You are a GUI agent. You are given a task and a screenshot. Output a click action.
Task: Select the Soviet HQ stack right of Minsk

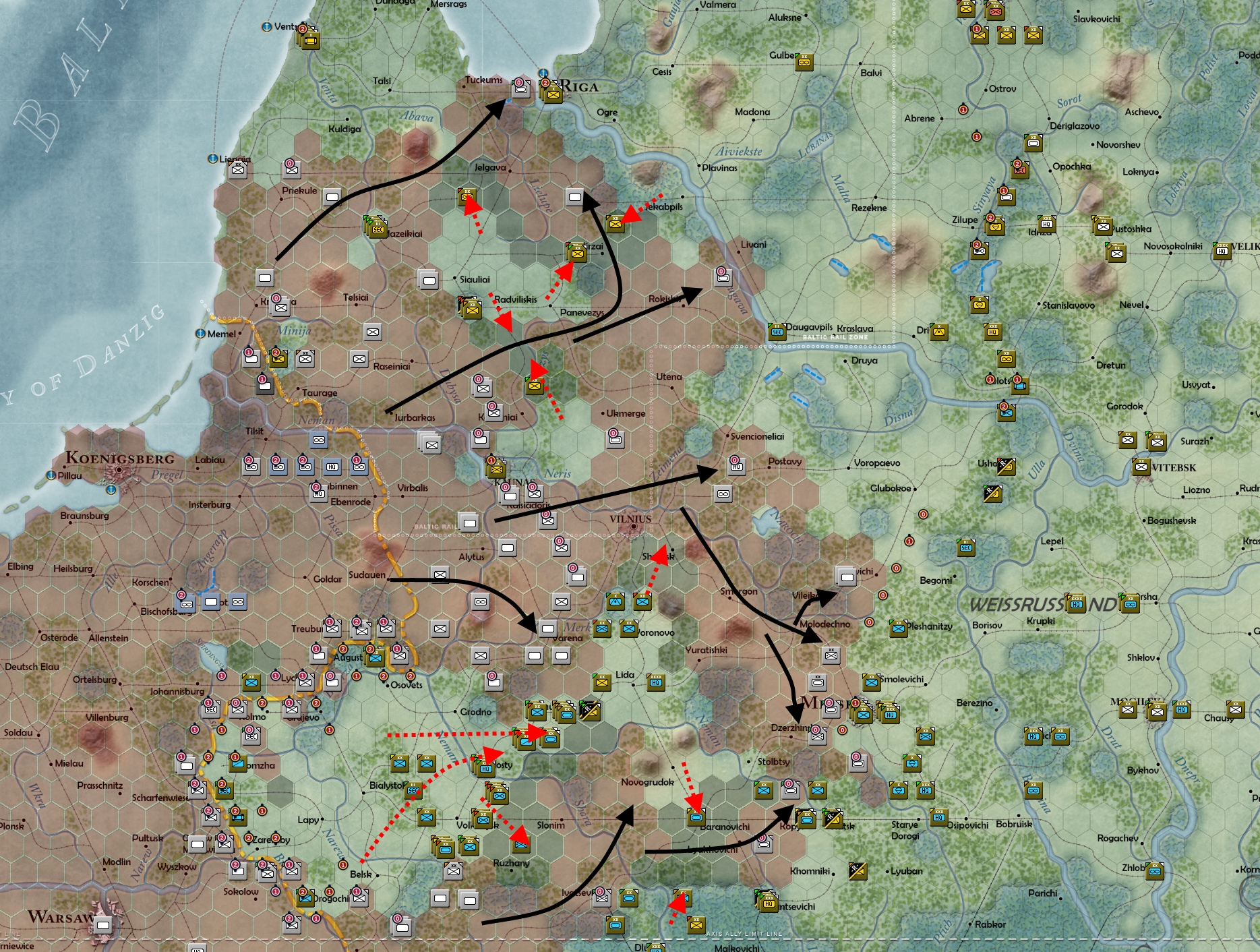(x=889, y=712)
